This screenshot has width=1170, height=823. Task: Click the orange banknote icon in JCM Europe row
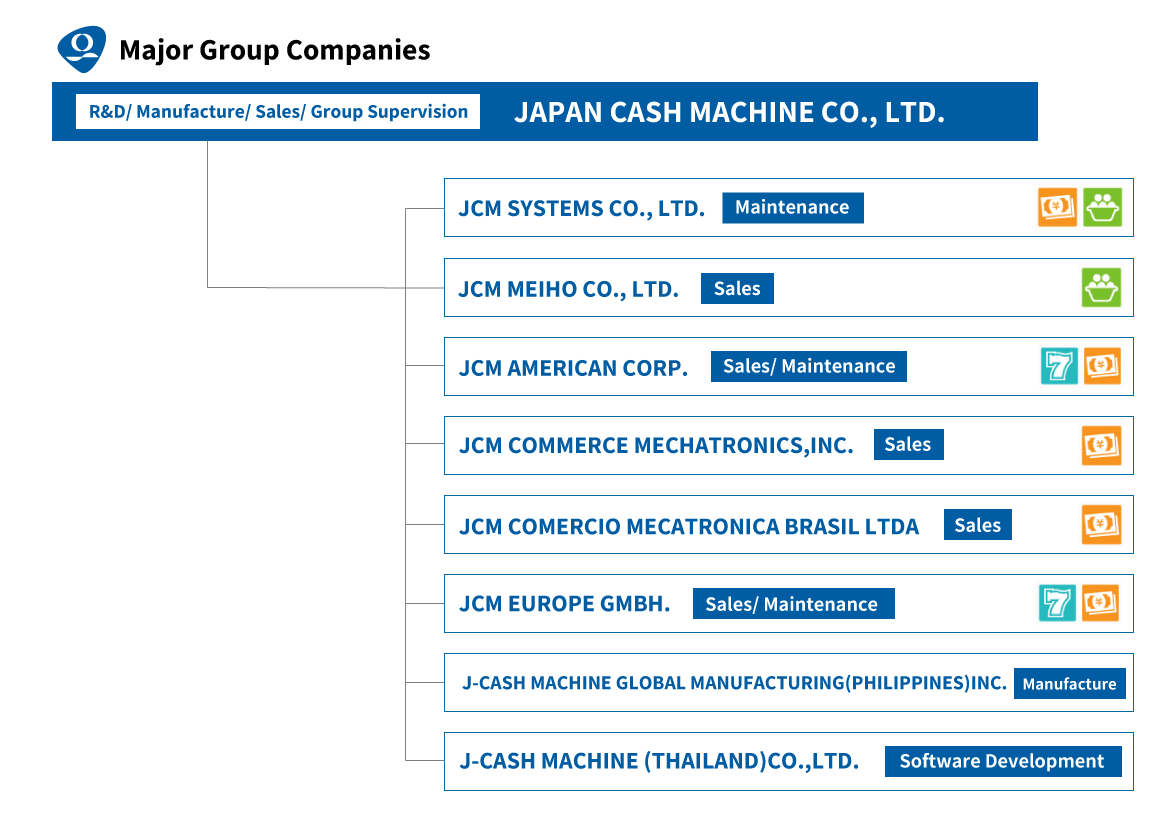(1101, 603)
